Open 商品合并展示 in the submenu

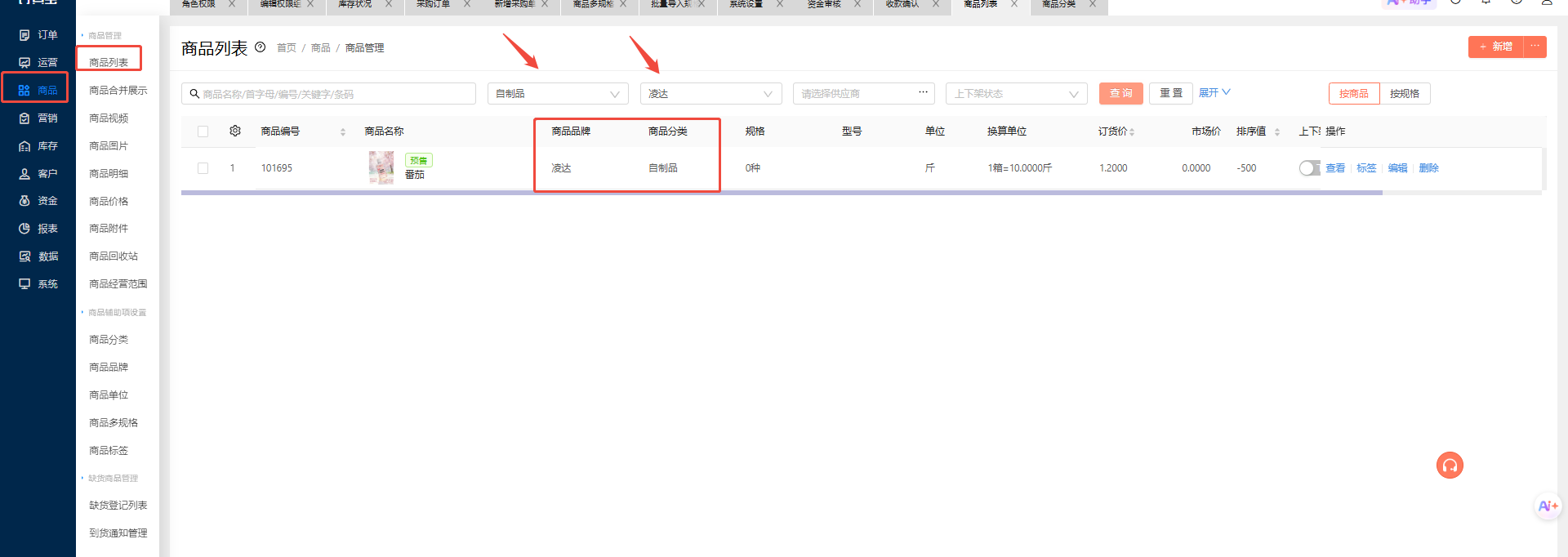(118, 91)
